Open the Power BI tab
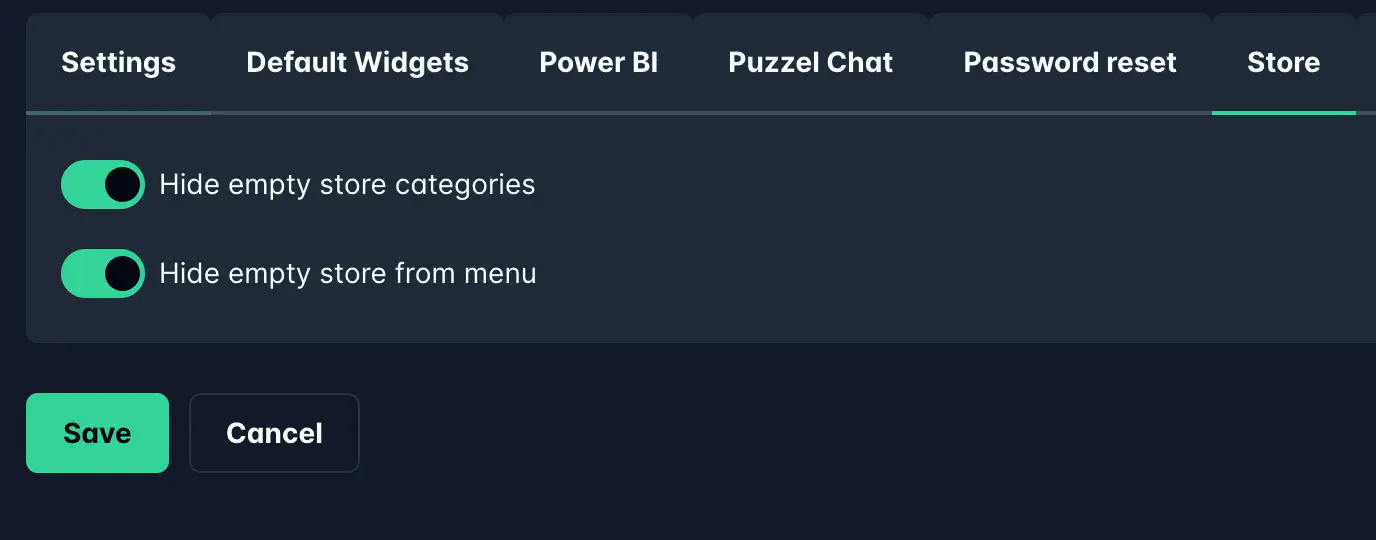The image size is (1376, 540). tap(598, 63)
